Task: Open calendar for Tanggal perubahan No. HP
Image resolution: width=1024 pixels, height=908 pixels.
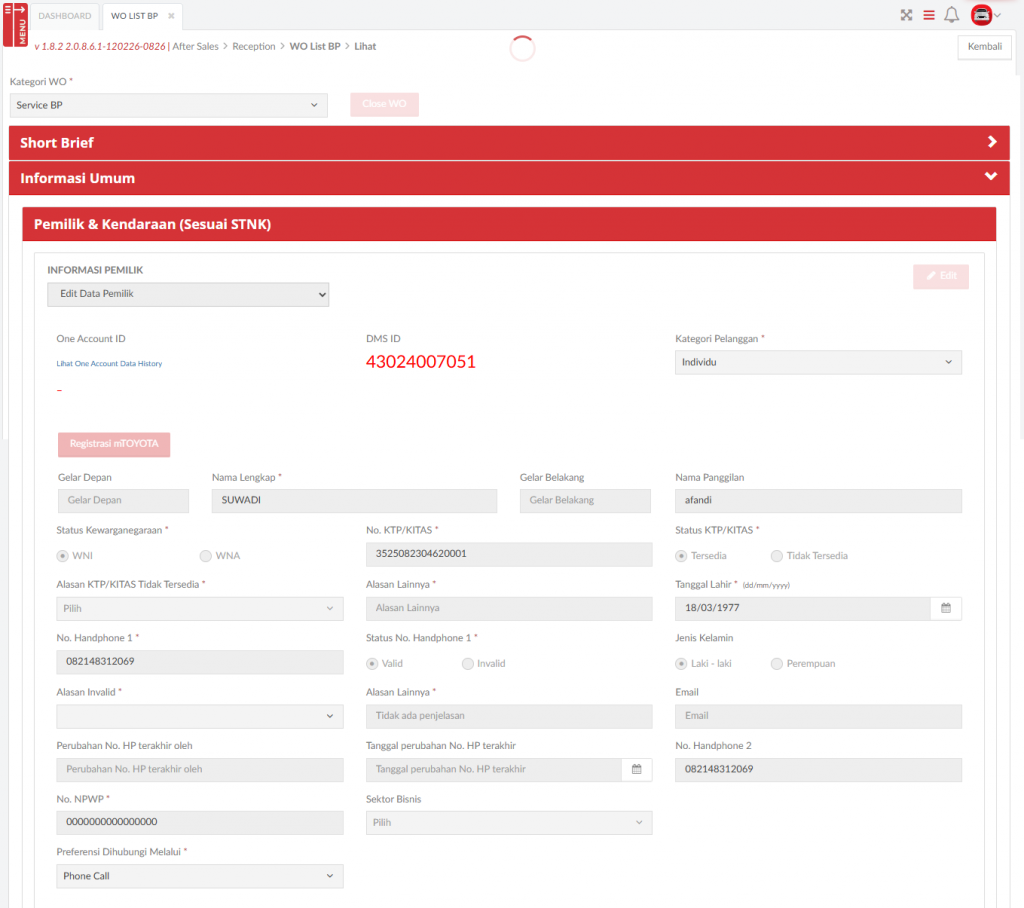Action: pyautogui.click(x=636, y=769)
